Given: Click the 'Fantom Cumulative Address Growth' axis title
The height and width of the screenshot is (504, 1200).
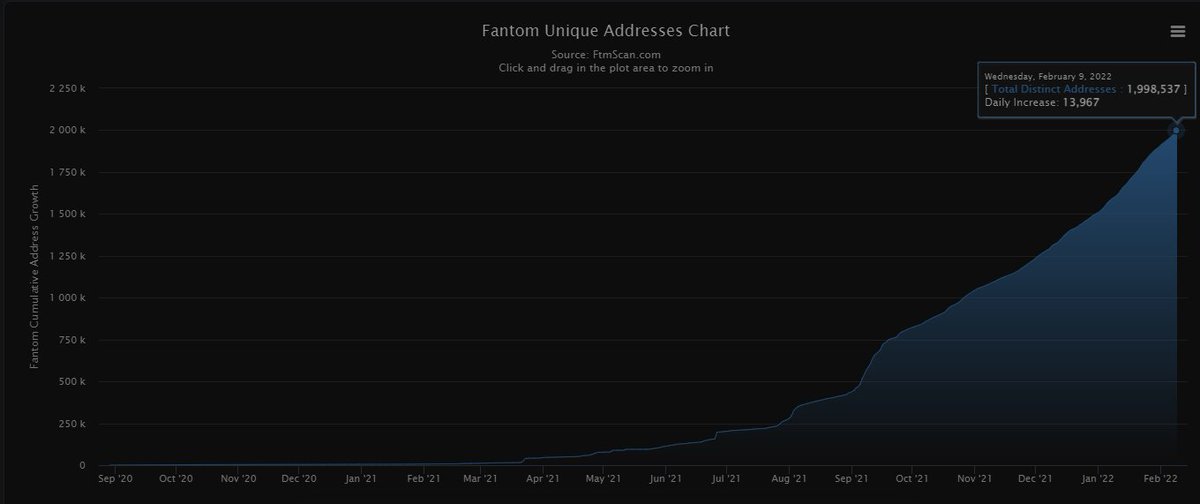Looking at the screenshot, I should pyautogui.click(x=34, y=276).
